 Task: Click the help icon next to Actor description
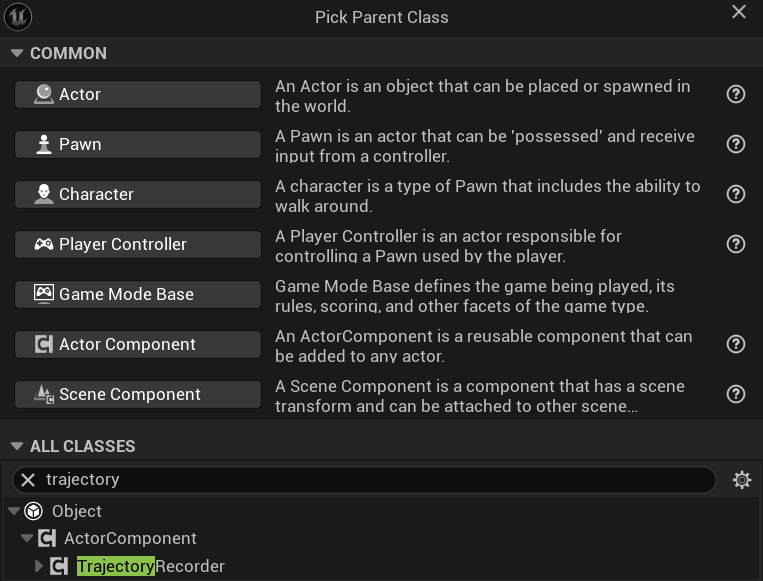tap(736, 94)
